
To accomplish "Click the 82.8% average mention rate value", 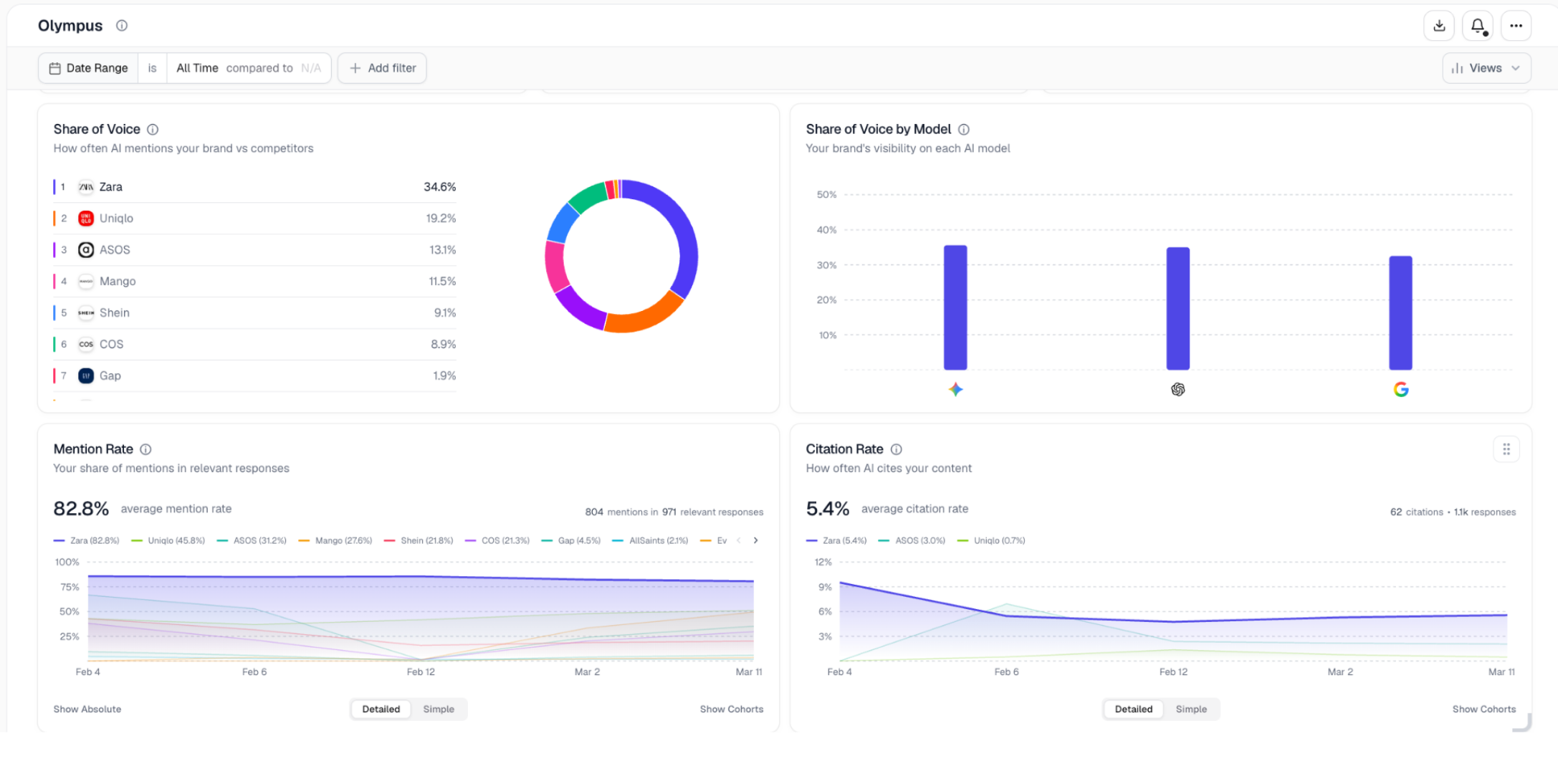I will pos(81,509).
